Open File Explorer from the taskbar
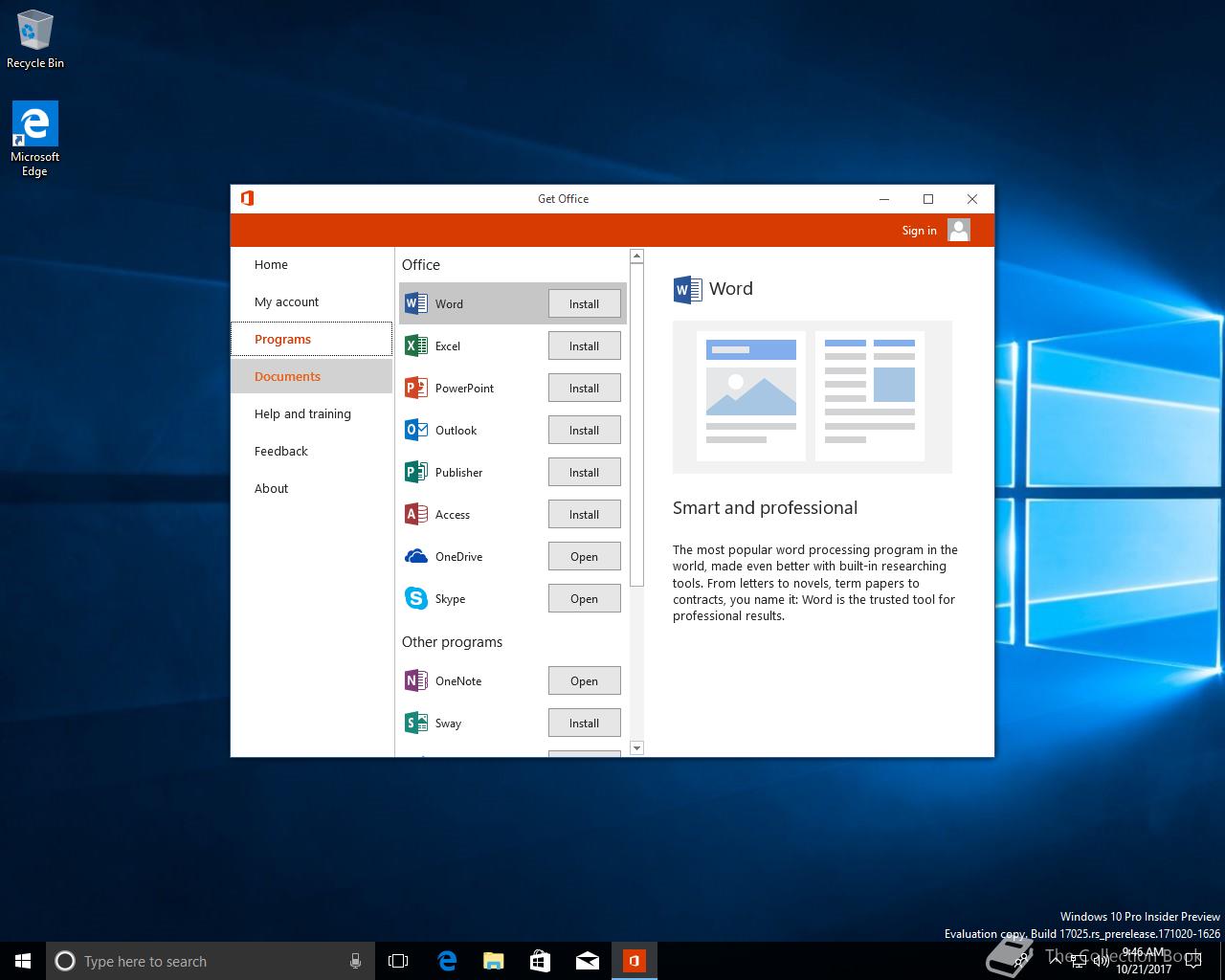This screenshot has width=1225, height=980. point(493,961)
